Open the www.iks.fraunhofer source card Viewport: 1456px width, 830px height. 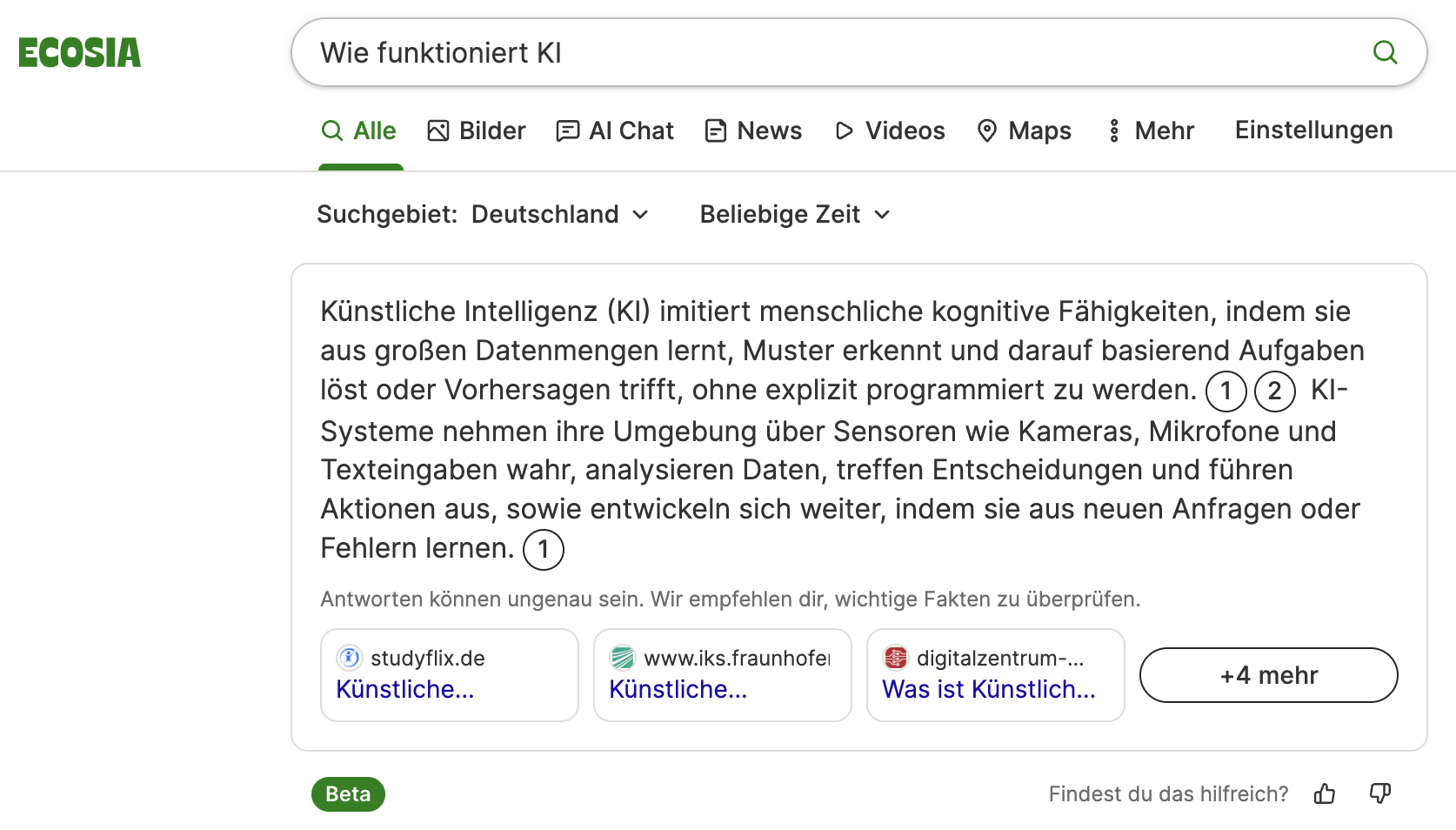[x=723, y=675]
